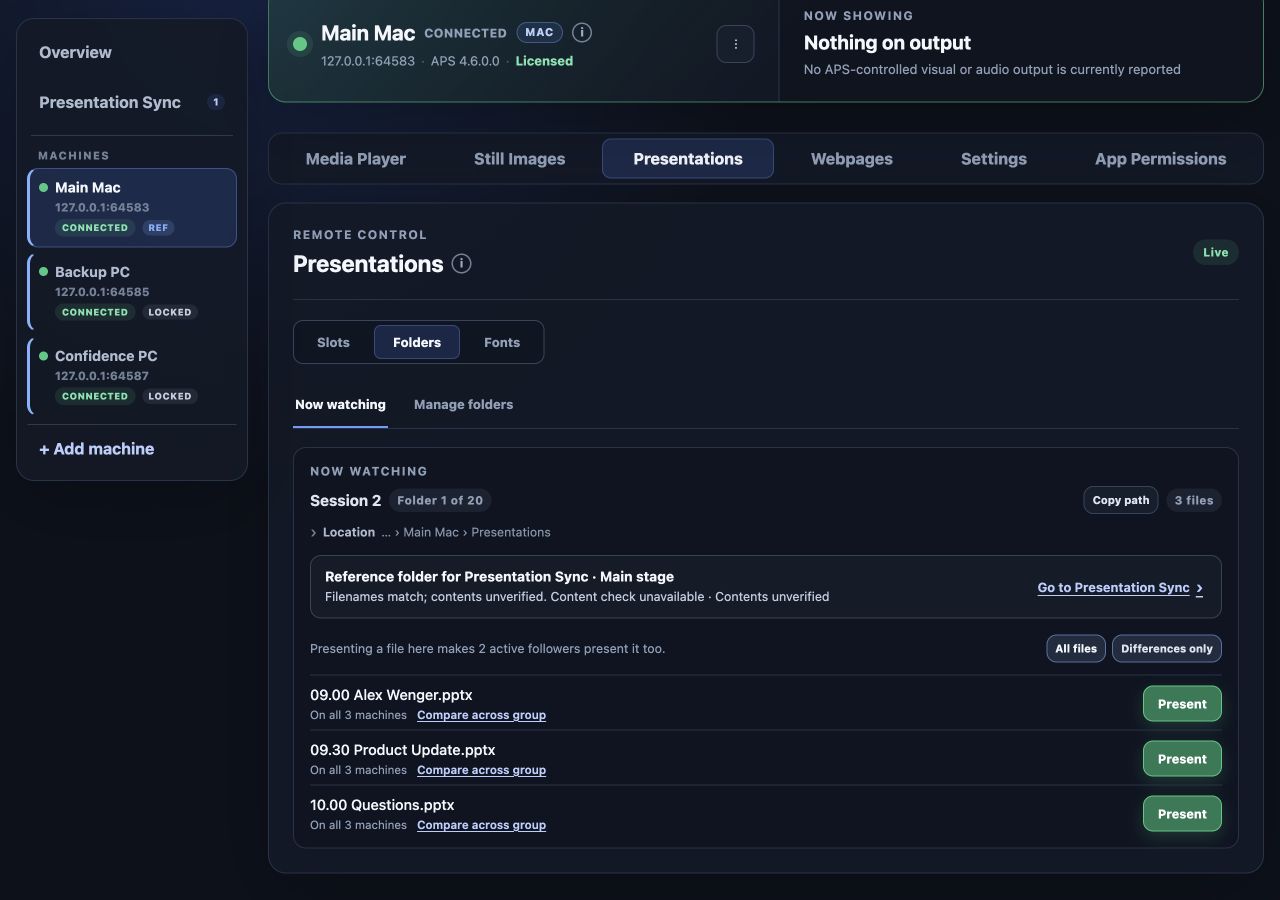Add a new machine
Screen dimensions: 1280x900
(x=97, y=449)
